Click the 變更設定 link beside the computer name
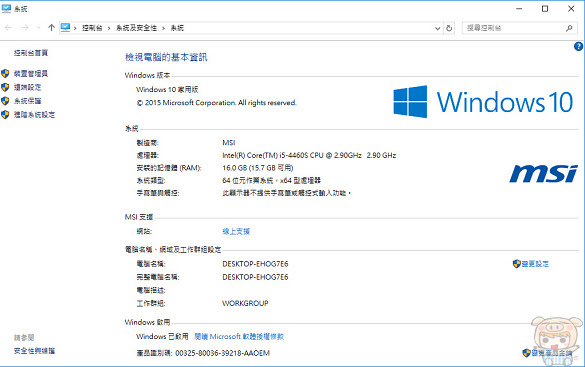Image resolution: width=585 pixels, height=367 pixels. pyautogui.click(x=535, y=264)
